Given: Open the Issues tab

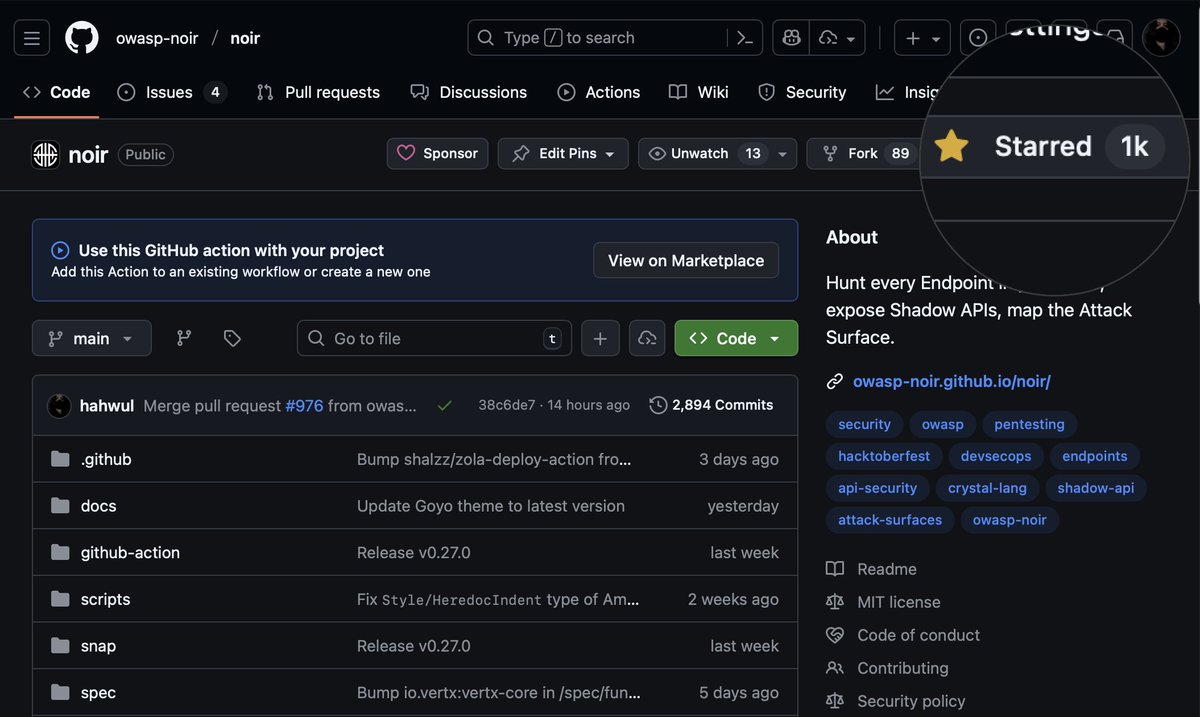Looking at the screenshot, I should [x=172, y=92].
